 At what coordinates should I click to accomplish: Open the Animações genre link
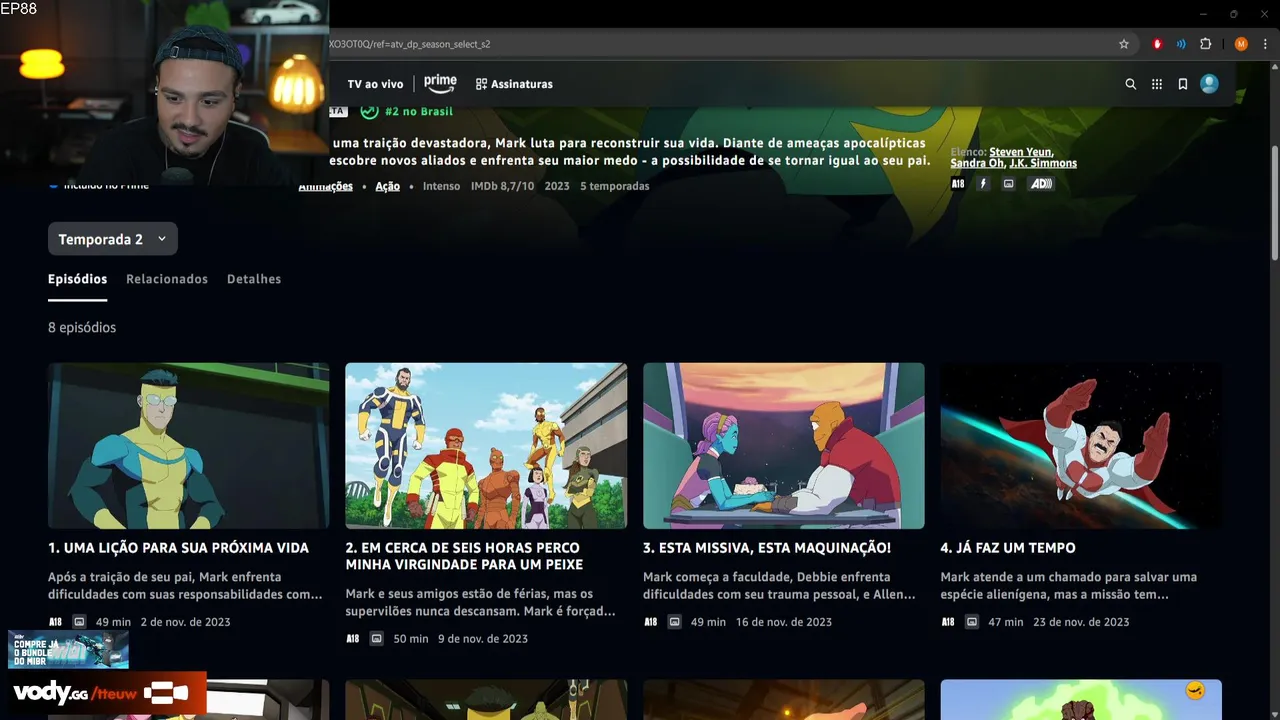coord(325,186)
